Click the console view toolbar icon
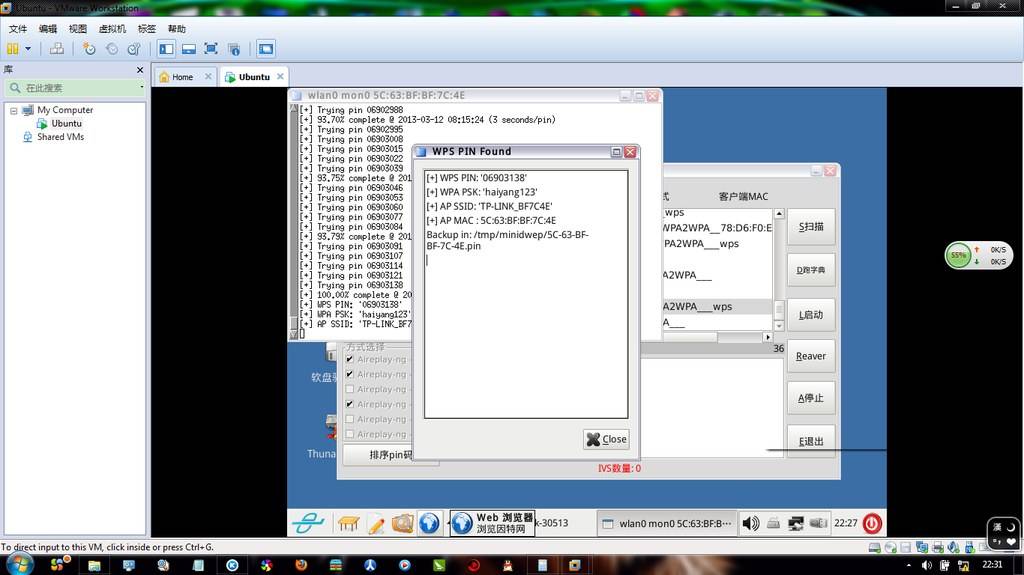 [266, 48]
